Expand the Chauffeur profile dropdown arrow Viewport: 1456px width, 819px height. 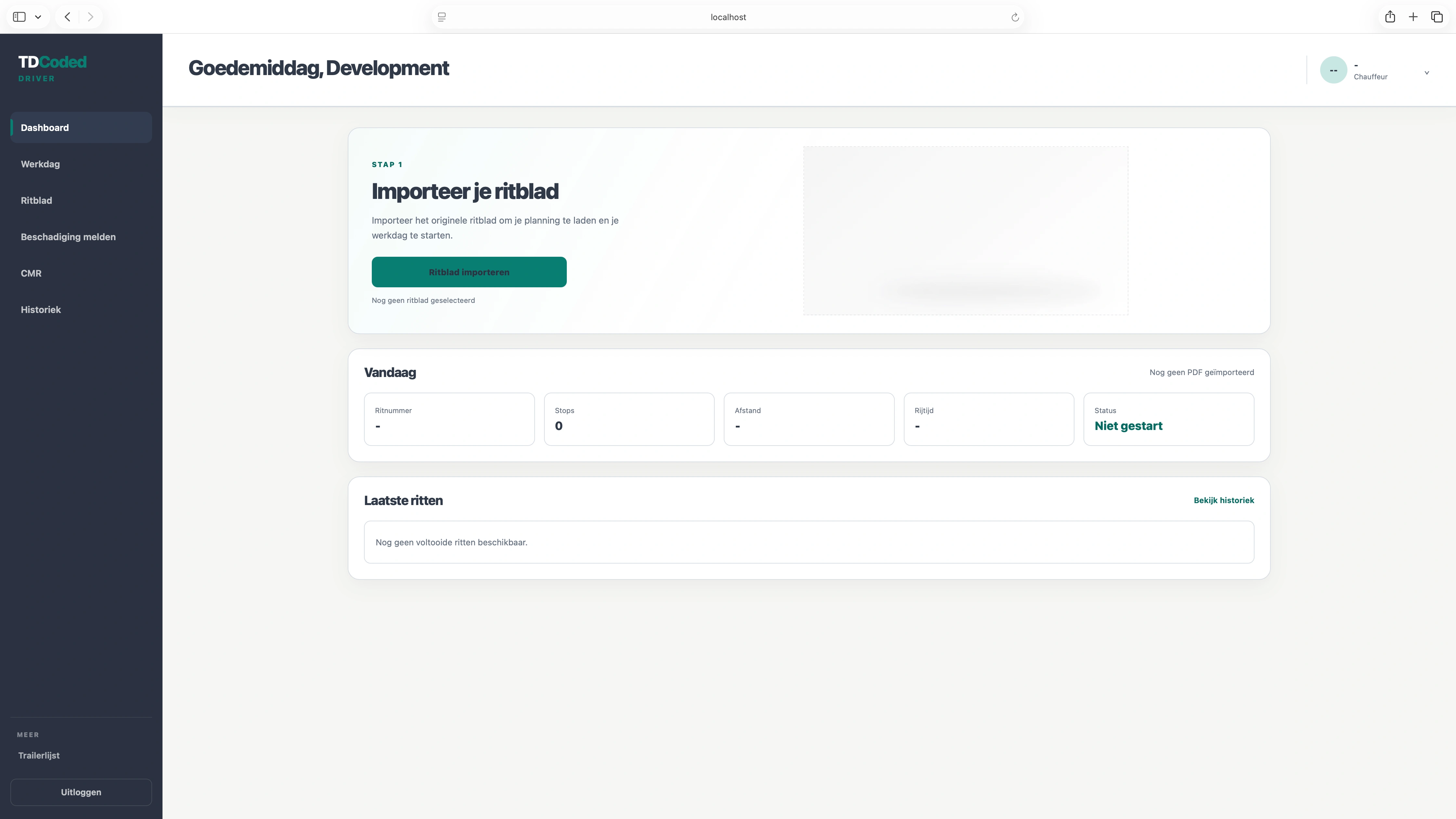1427,72
